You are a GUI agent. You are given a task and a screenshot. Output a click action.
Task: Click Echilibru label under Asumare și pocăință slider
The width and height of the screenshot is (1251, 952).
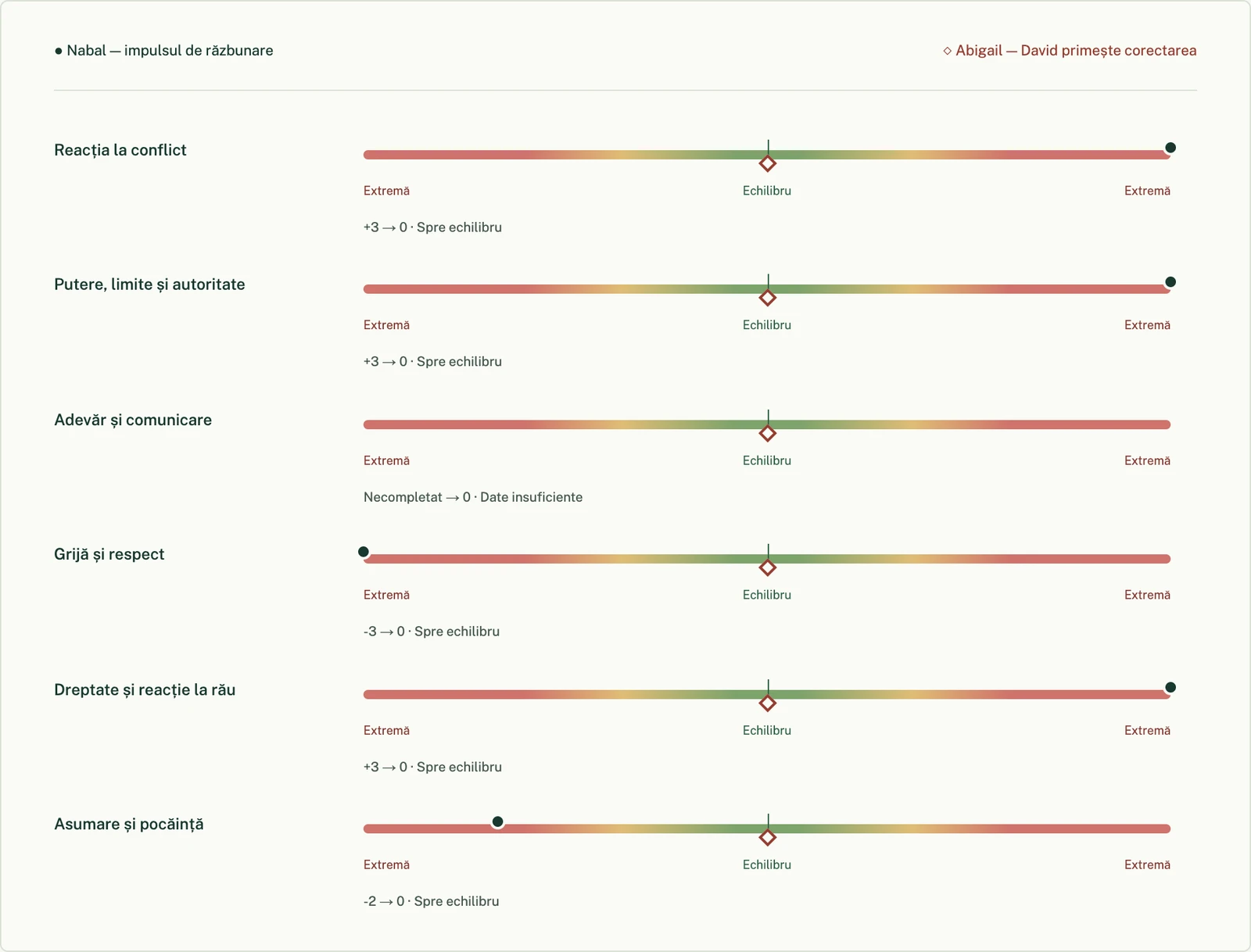767,864
